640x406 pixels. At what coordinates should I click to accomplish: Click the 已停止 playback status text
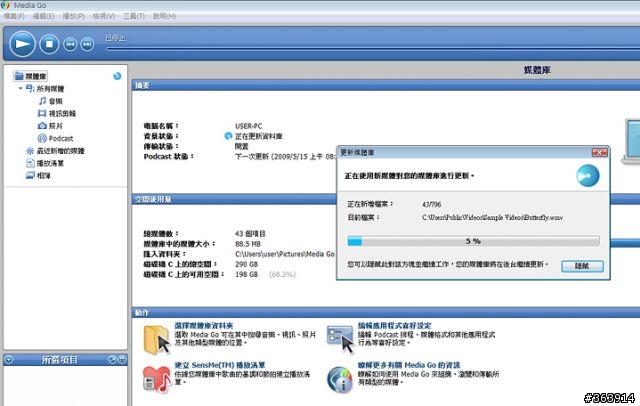tap(116, 38)
